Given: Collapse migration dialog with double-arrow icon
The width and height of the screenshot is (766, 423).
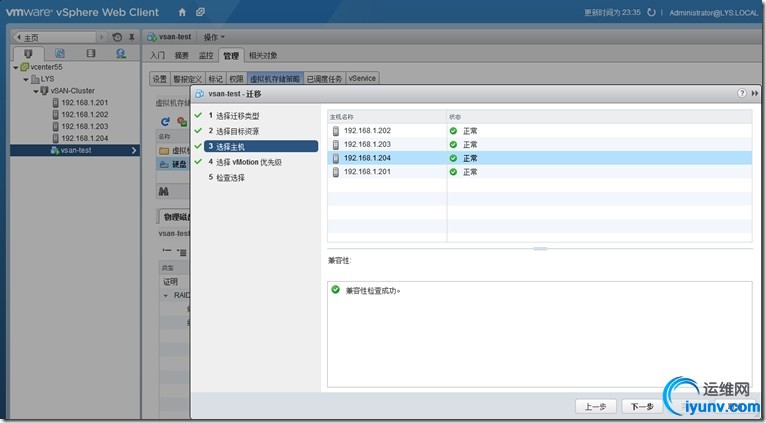Looking at the screenshot, I should click(755, 93).
